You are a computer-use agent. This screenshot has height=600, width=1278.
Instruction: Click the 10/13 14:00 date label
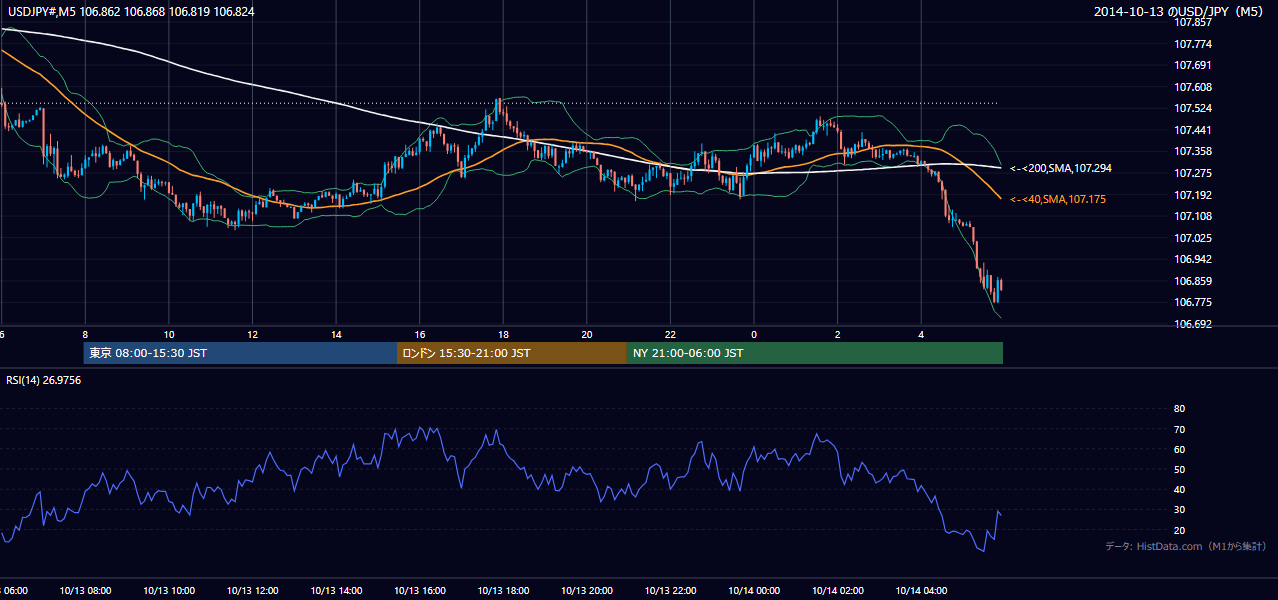tap(336, 590)
